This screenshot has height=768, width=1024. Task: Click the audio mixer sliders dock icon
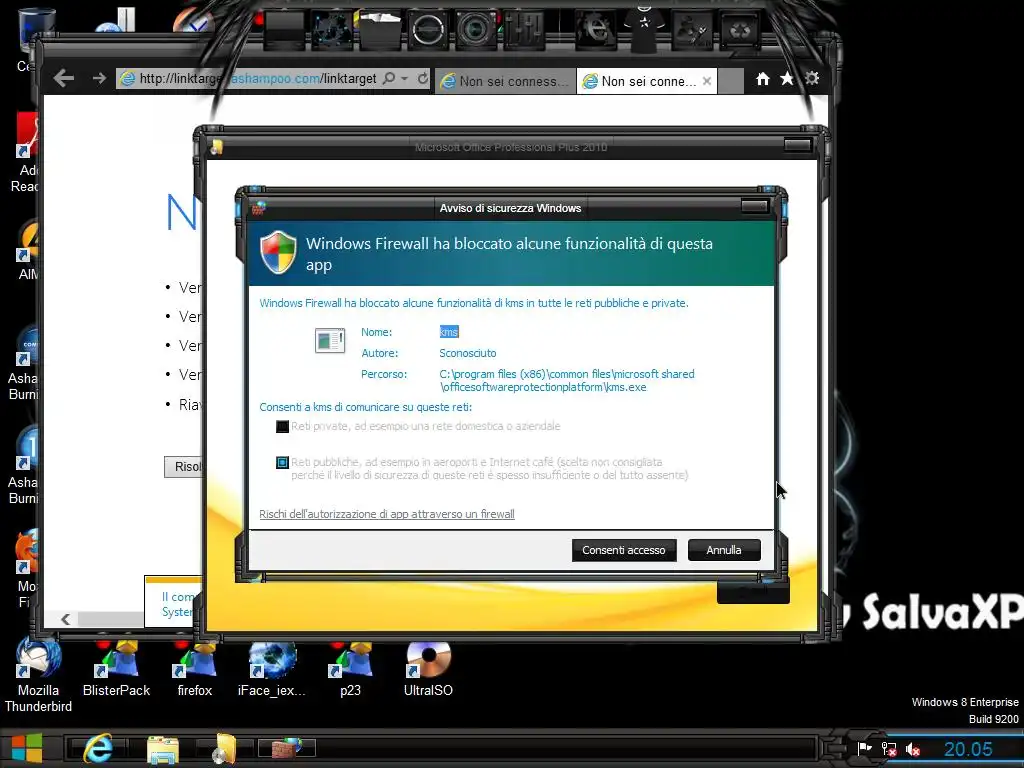click(x=524, y=30)
